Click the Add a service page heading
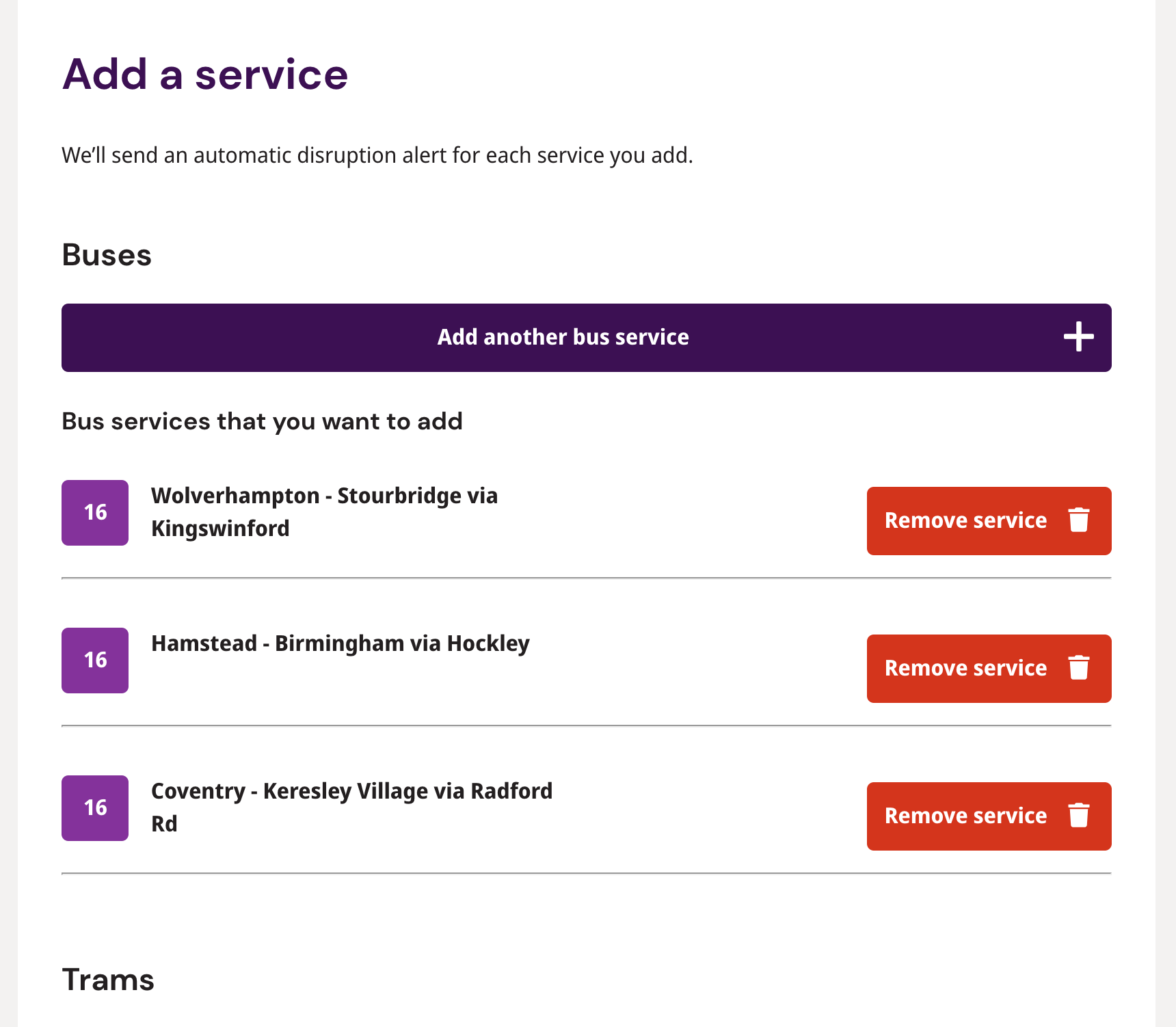 (205, 74)
